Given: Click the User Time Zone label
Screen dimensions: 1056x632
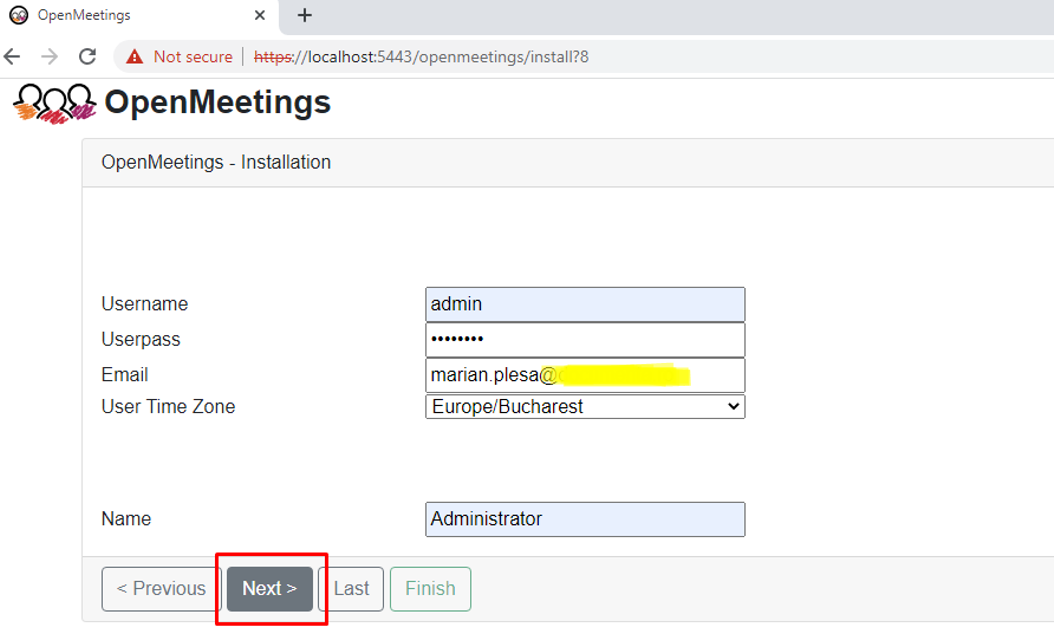Looking at the screenshot, I should click(x=168, y=407).
